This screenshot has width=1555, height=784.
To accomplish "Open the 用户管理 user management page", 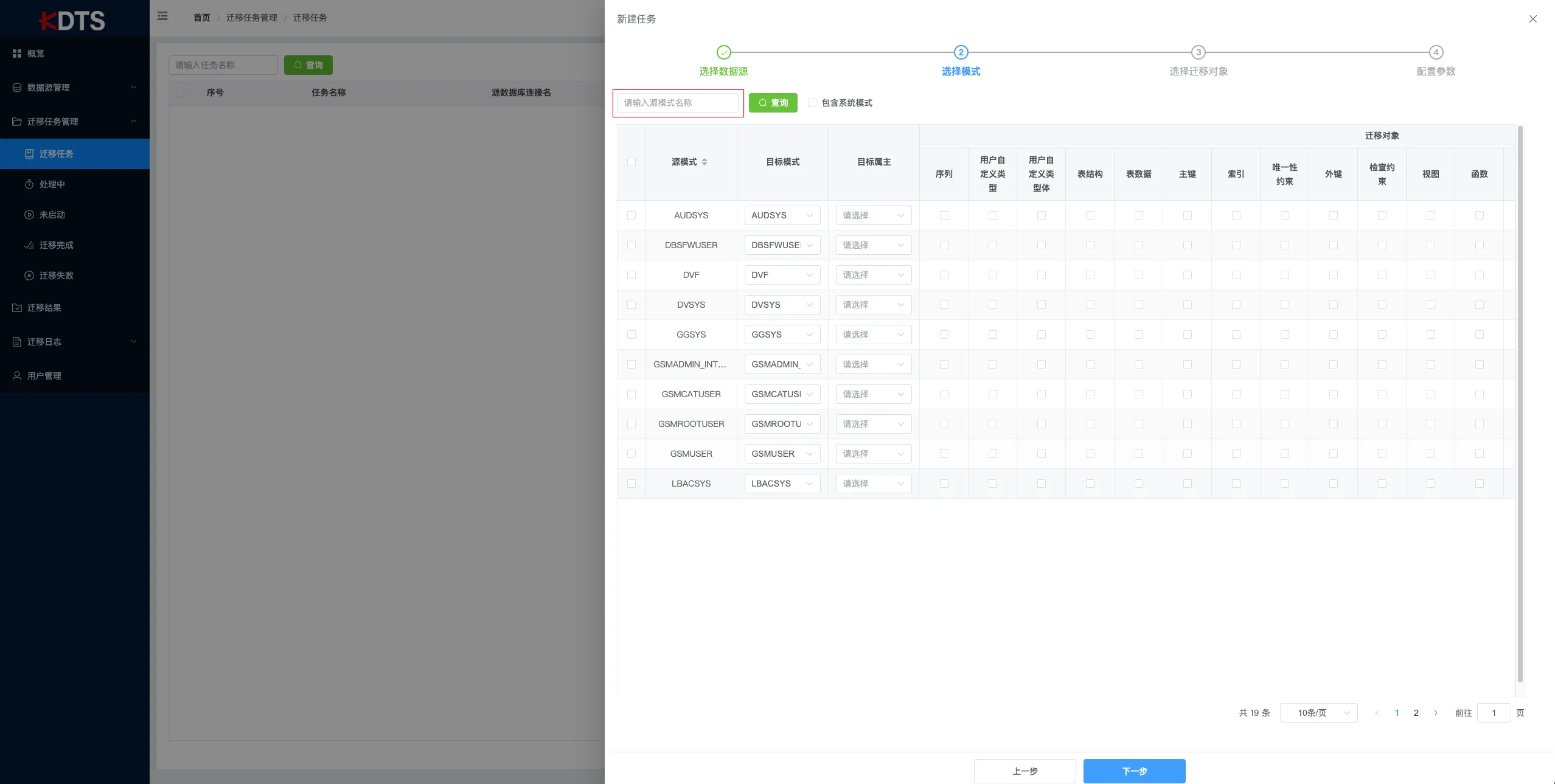I will coord(43,375).
